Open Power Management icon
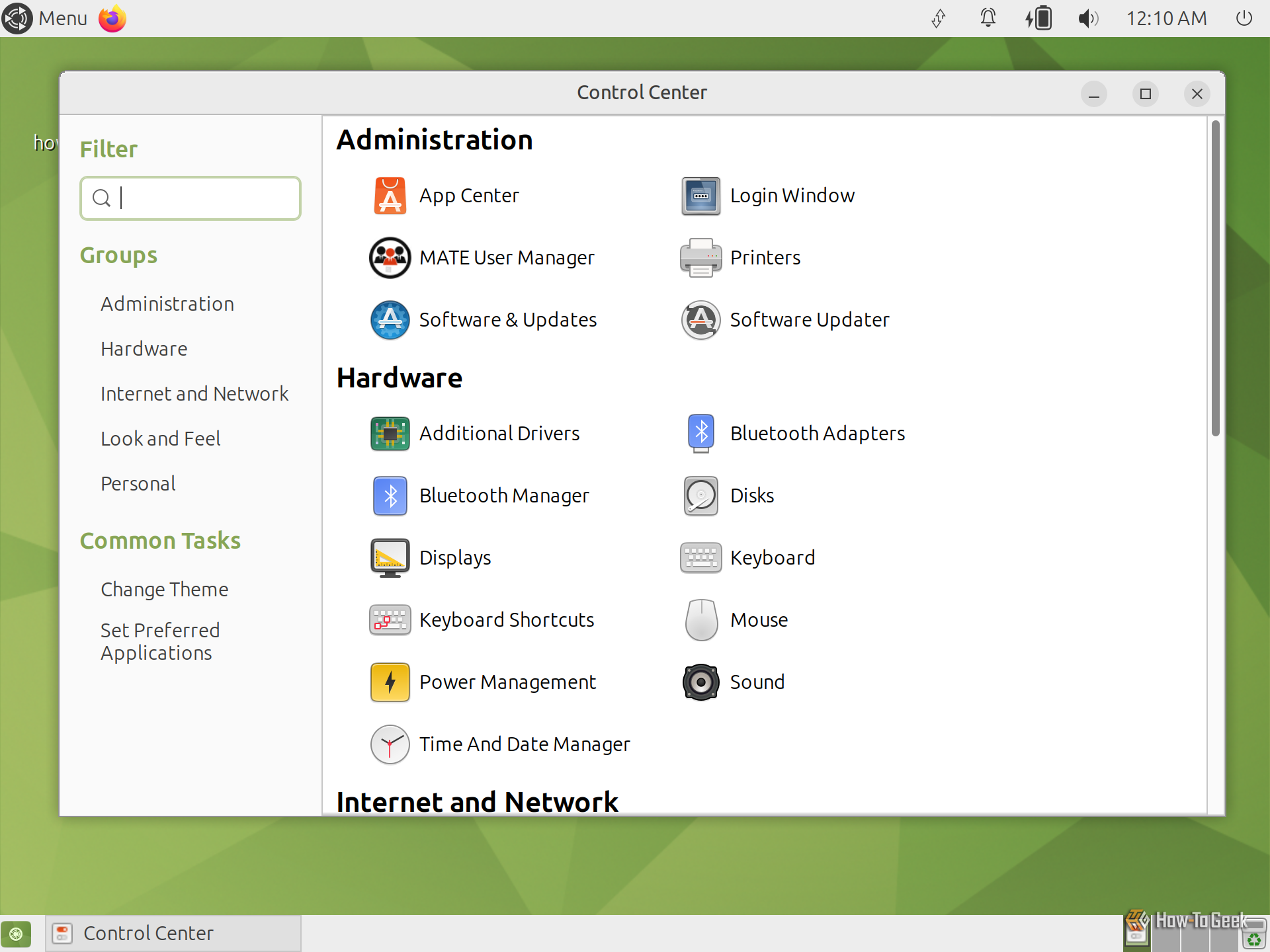1270x952 pixels. click(x=390, y=682)
